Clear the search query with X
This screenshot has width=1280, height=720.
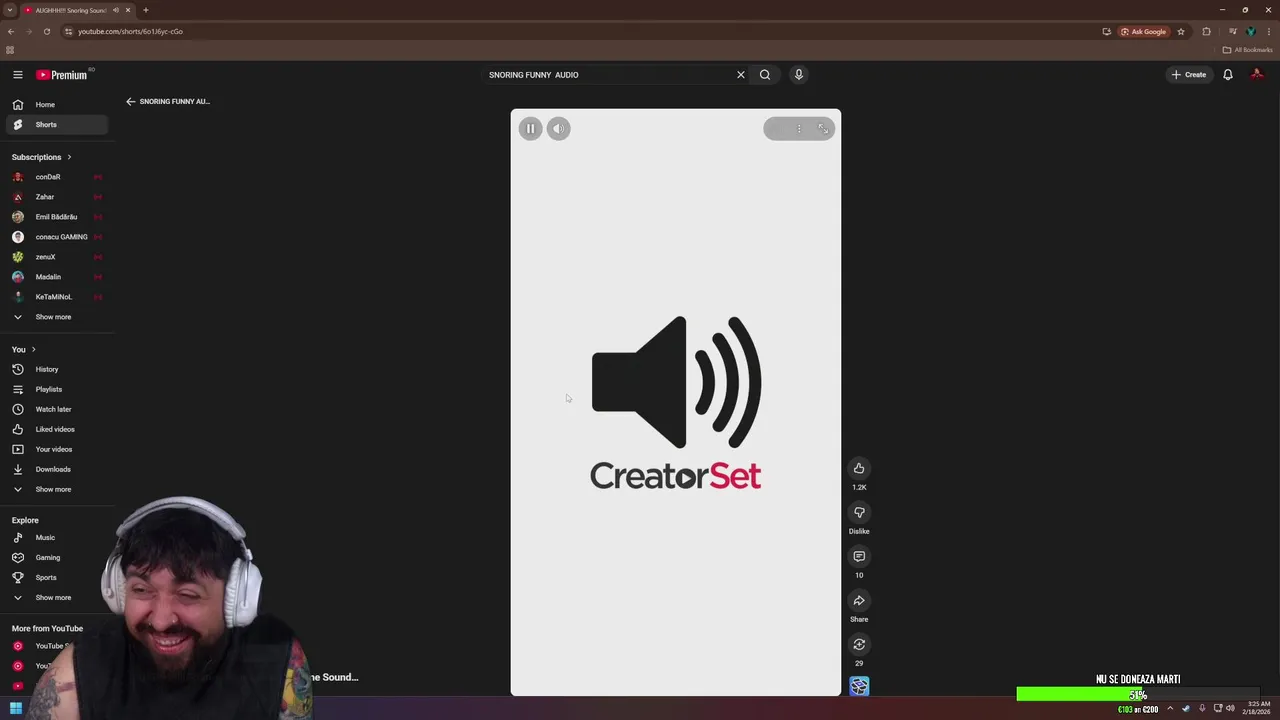(x=741, y=75)
